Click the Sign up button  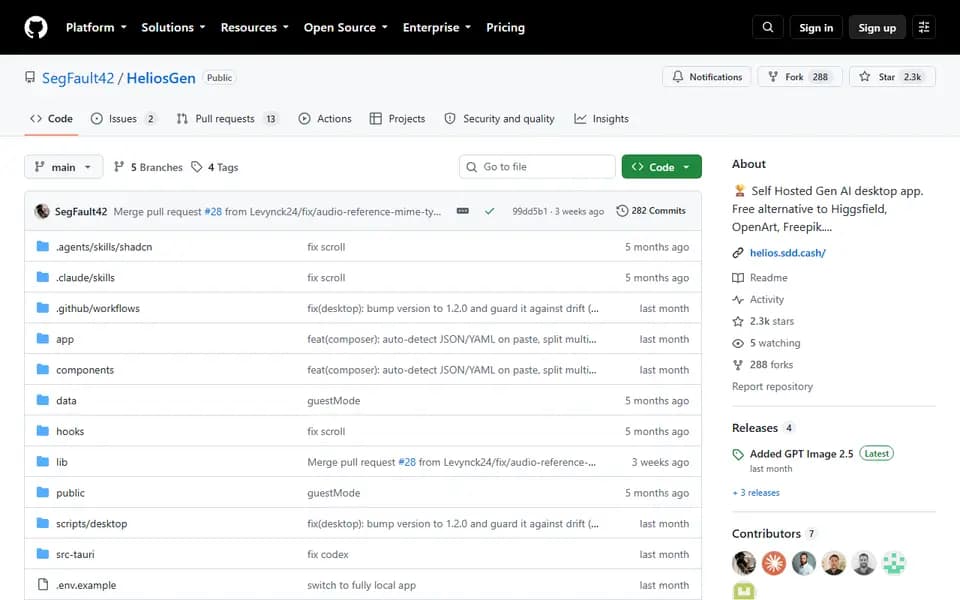coord(877,28)
